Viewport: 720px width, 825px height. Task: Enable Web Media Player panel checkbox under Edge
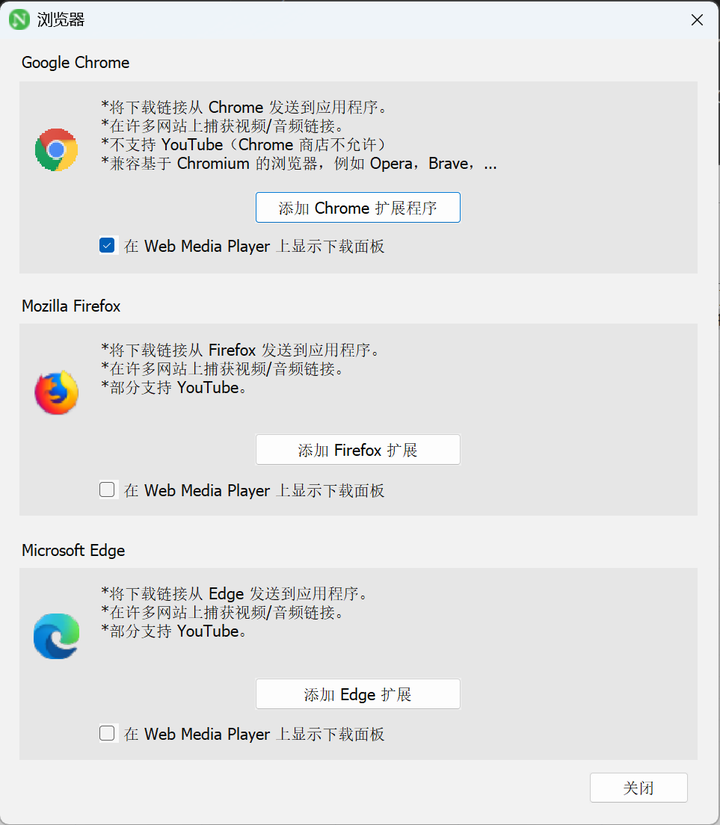pos(107,733)
